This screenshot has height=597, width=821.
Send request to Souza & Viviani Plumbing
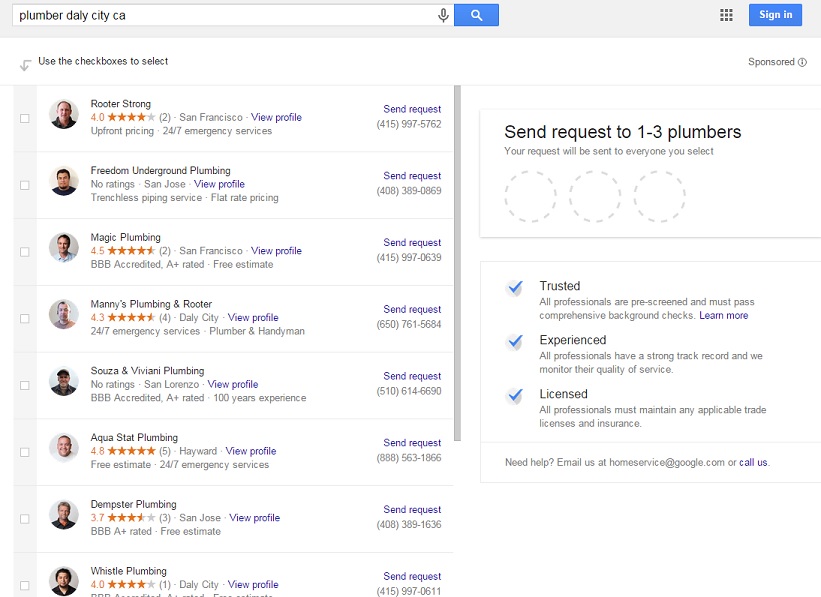[x=412, y=376]
